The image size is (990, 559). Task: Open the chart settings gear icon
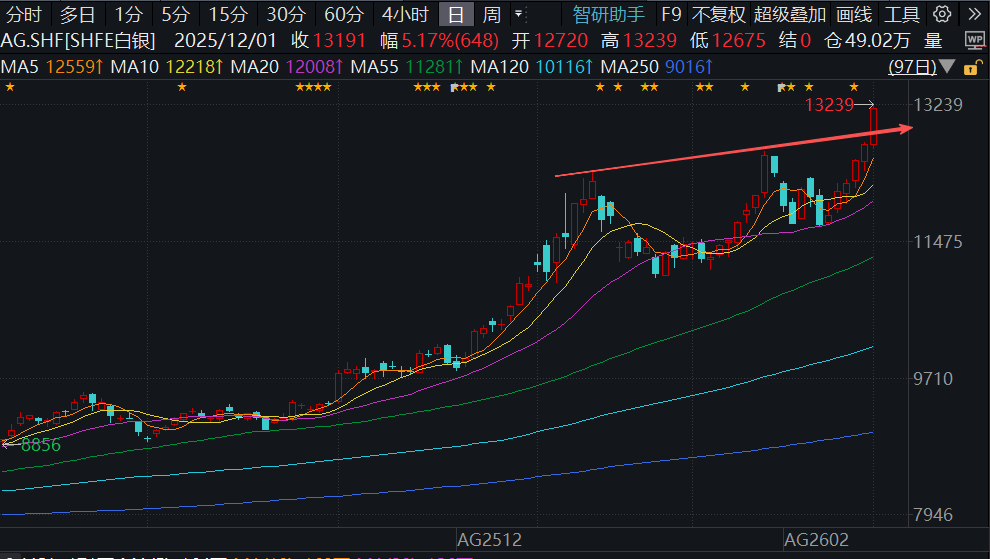click(942, 14)
